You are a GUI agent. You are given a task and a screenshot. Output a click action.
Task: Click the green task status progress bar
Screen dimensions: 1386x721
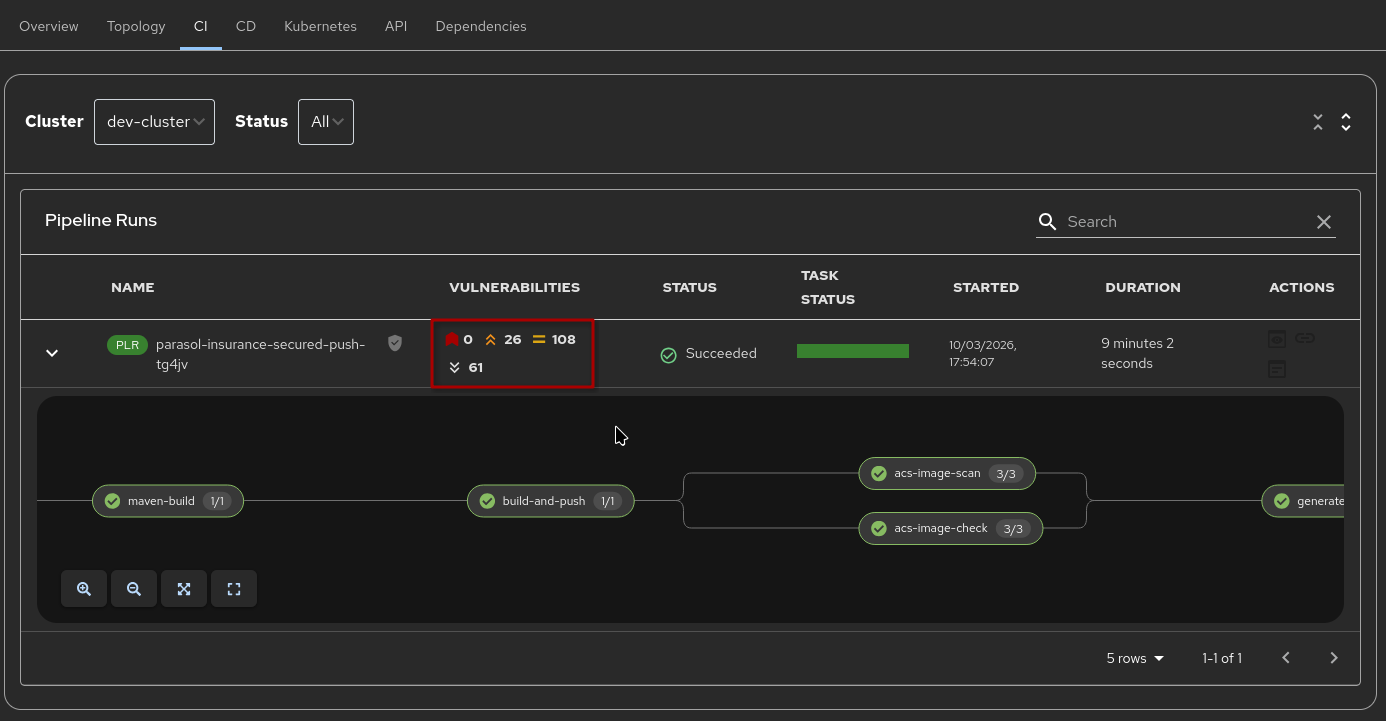[x=853, y=351]
